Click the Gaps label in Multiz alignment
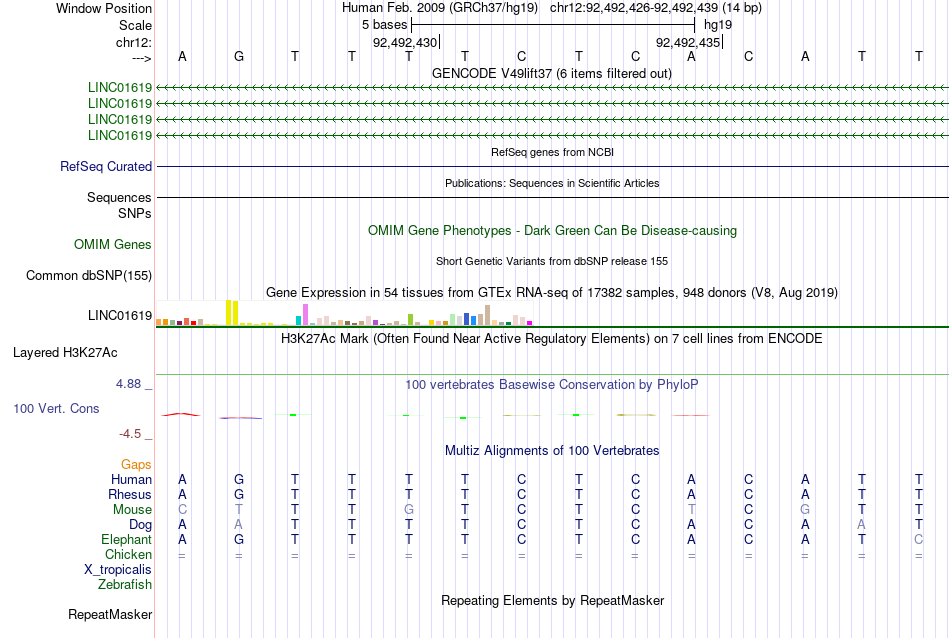 click(x=136, y=465)
